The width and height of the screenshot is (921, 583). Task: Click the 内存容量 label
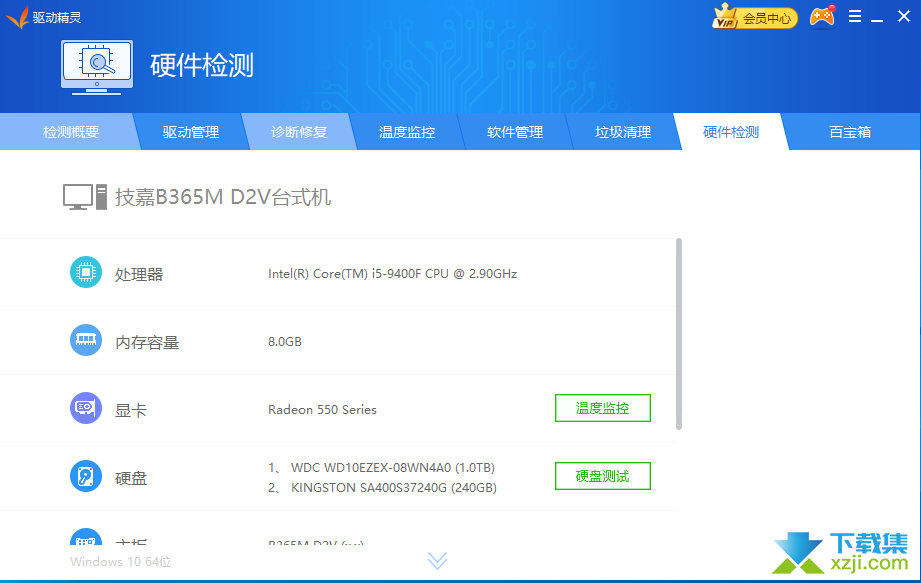[x=147, y=342]
